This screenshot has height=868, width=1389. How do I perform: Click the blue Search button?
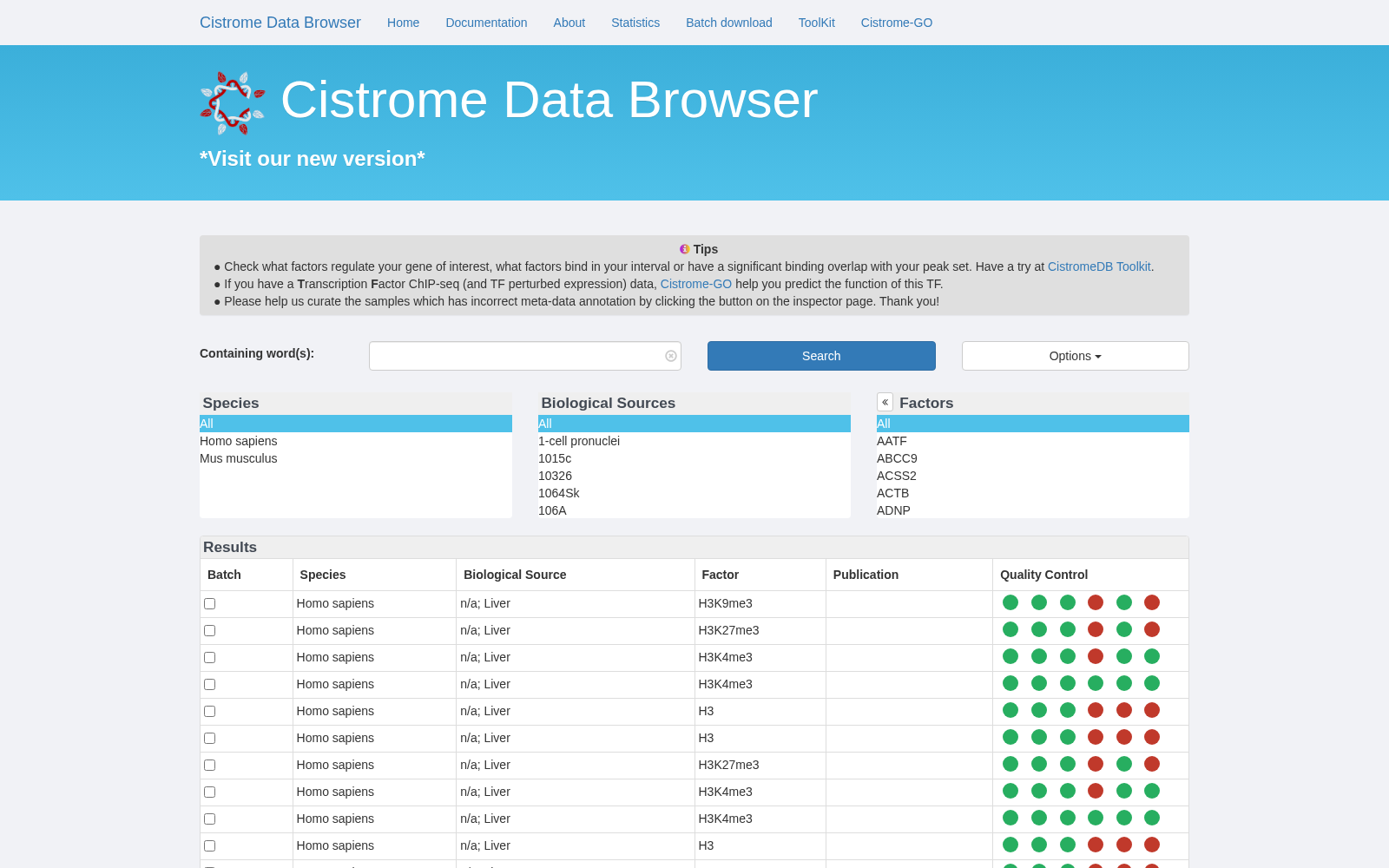[x=821, y=356]
